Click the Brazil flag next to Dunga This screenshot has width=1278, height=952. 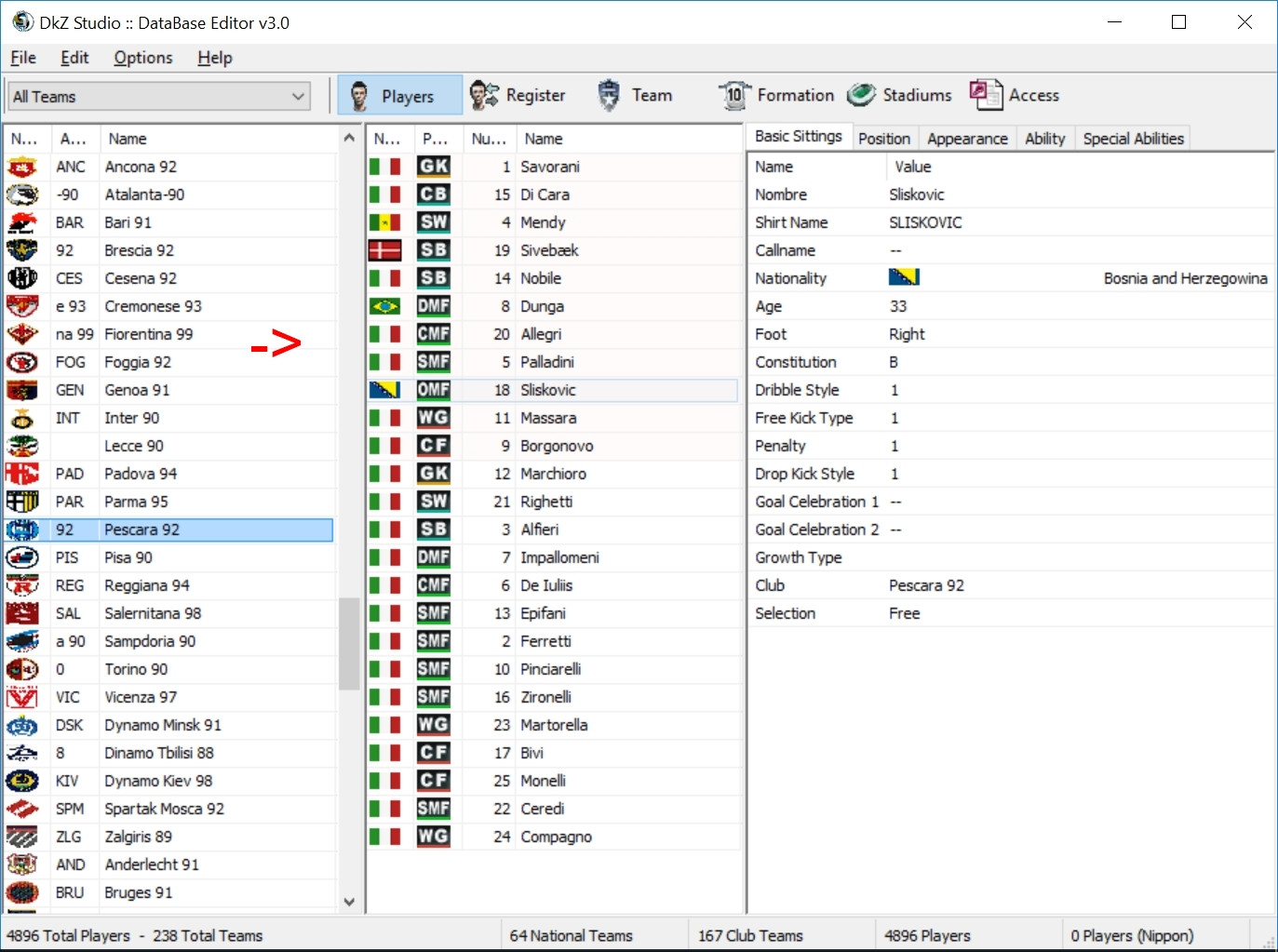[384, 306]
